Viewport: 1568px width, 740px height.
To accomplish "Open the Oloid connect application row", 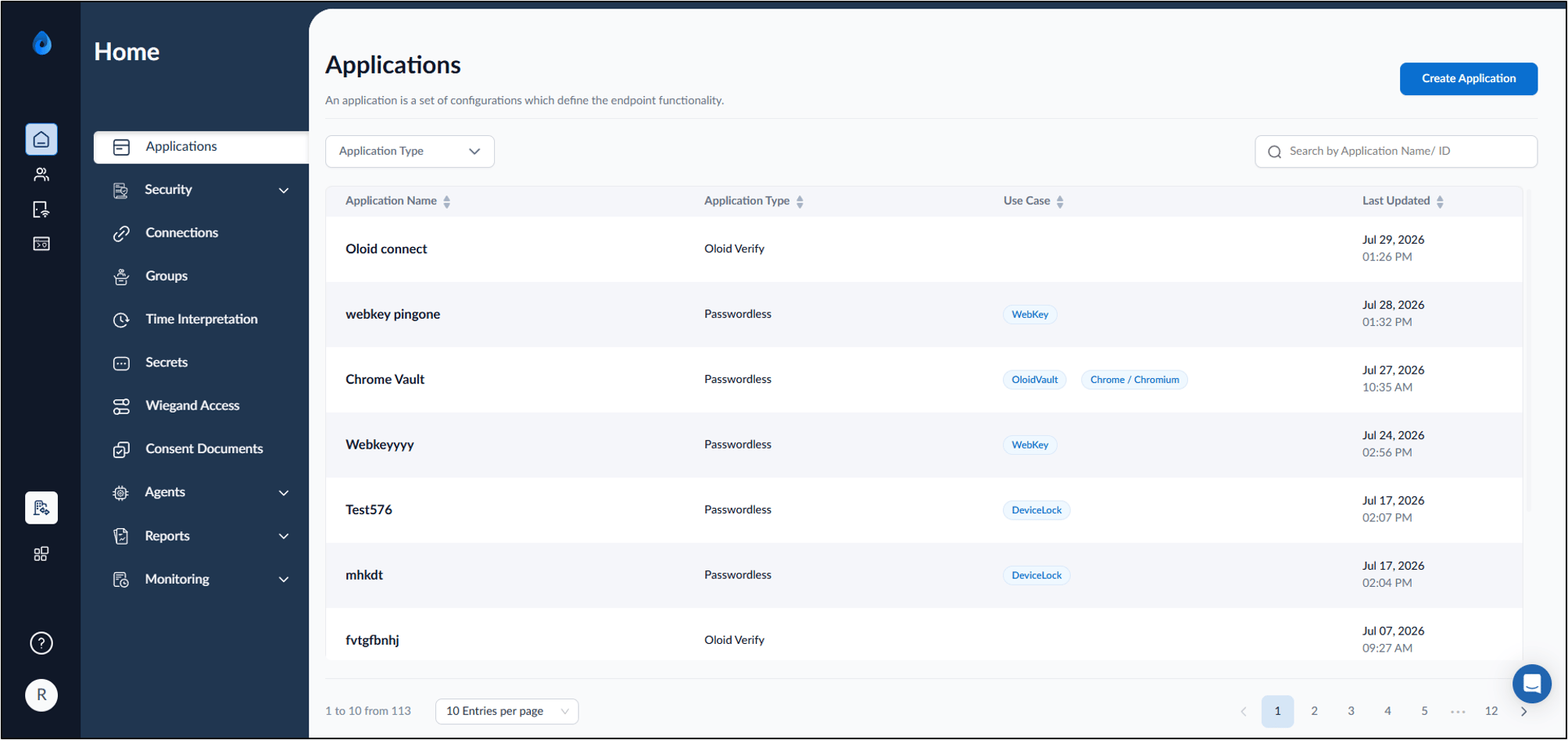I will coord(924,249).
